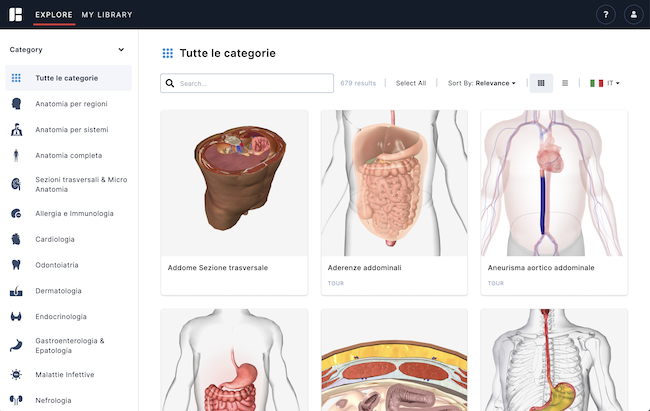
Task: Click the Select All button
Action: [x=411, y=83]
